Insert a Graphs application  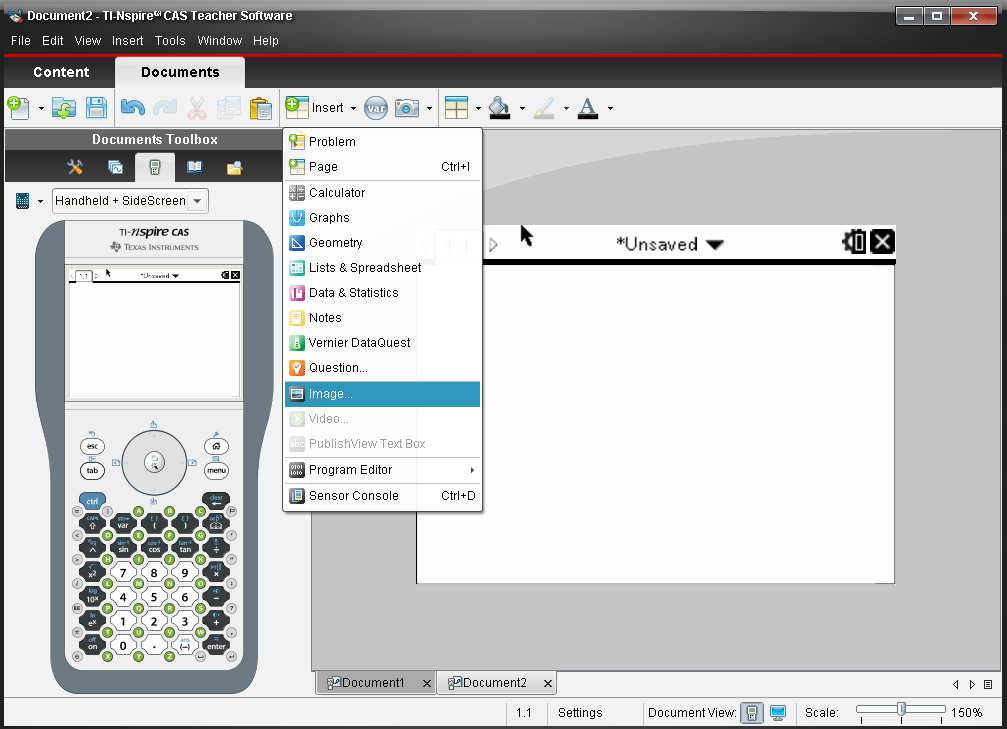[x=382, y=218]
